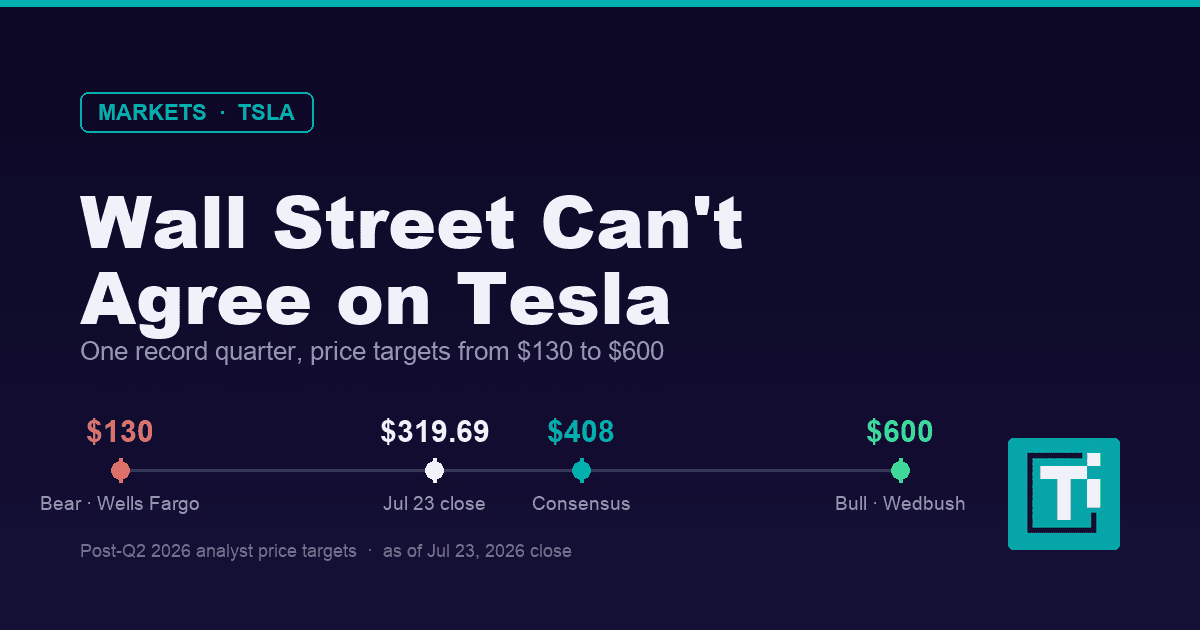
Task: Click the word Tesla in the headline
Action: tap(565, 300)
